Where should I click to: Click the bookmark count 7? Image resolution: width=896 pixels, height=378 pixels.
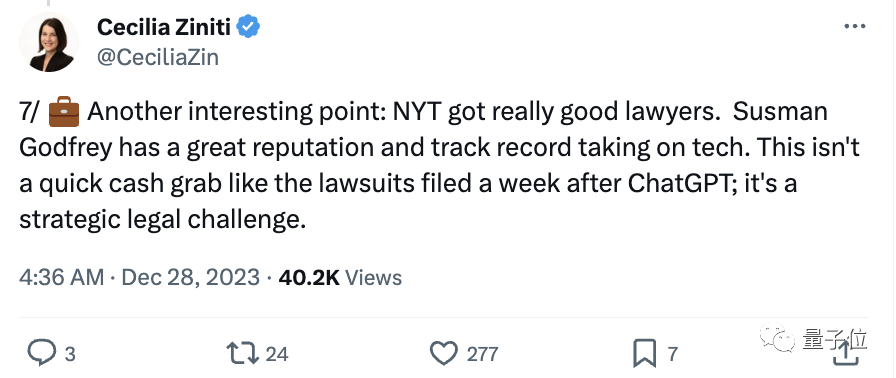point(672,355)
